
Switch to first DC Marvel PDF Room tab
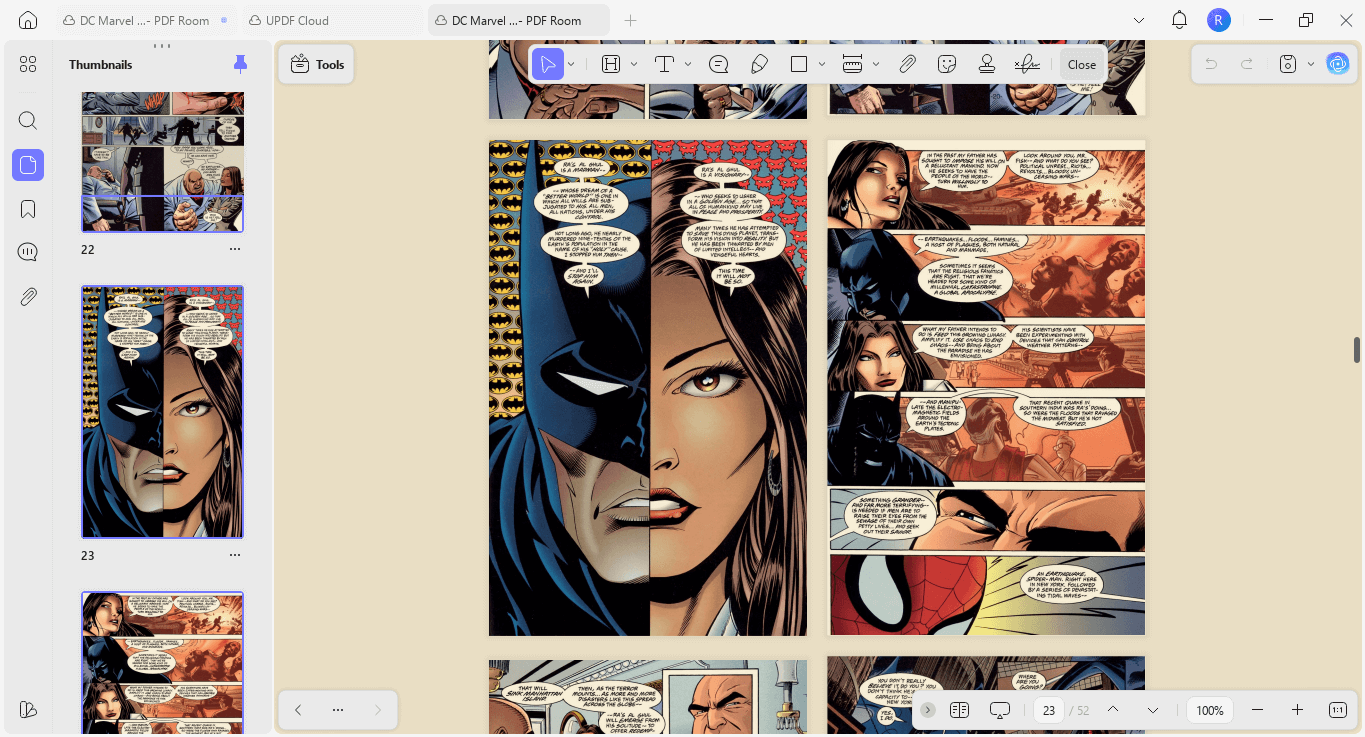click(x=145, y=20)
